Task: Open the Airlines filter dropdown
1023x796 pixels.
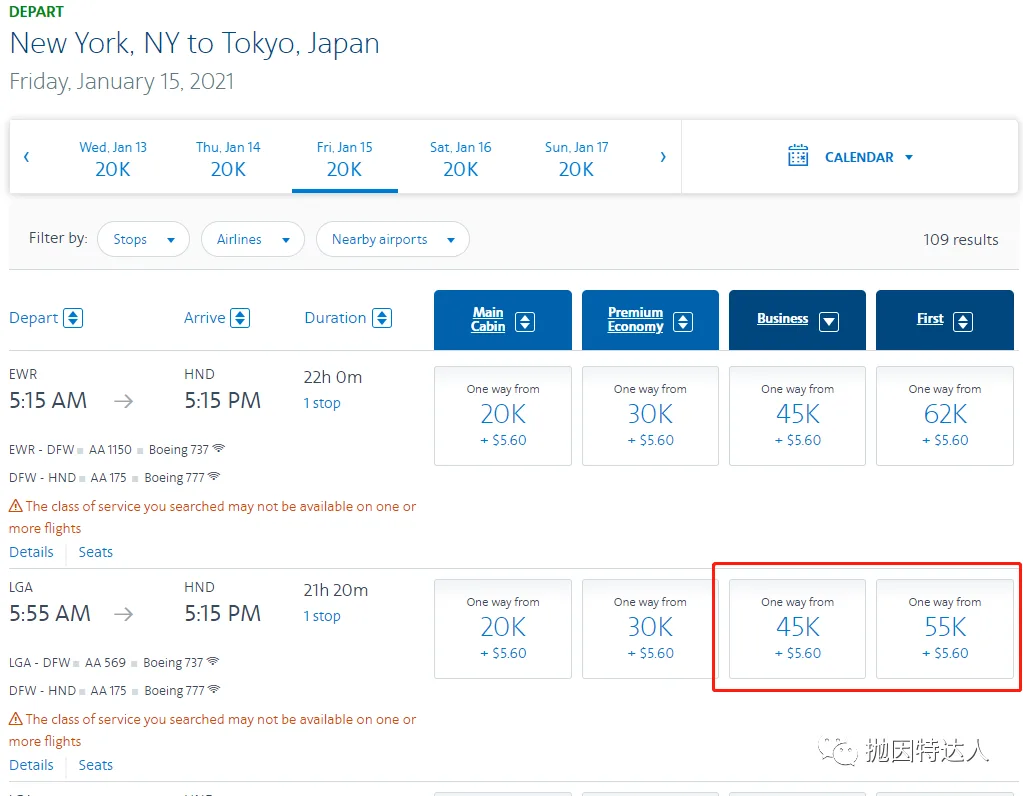Action: [253, 239]
